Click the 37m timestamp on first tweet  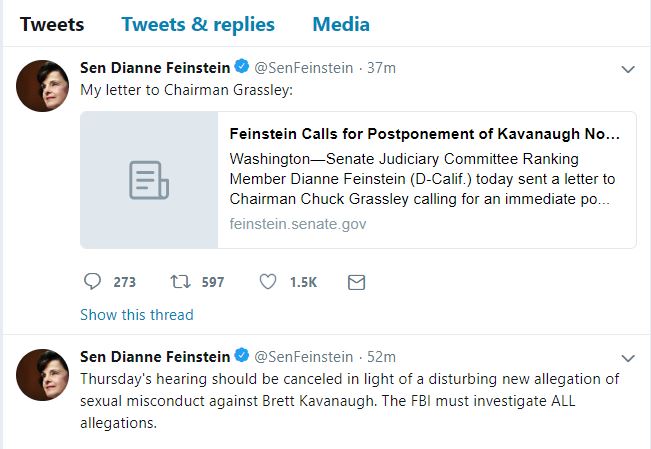coord(382,69)
